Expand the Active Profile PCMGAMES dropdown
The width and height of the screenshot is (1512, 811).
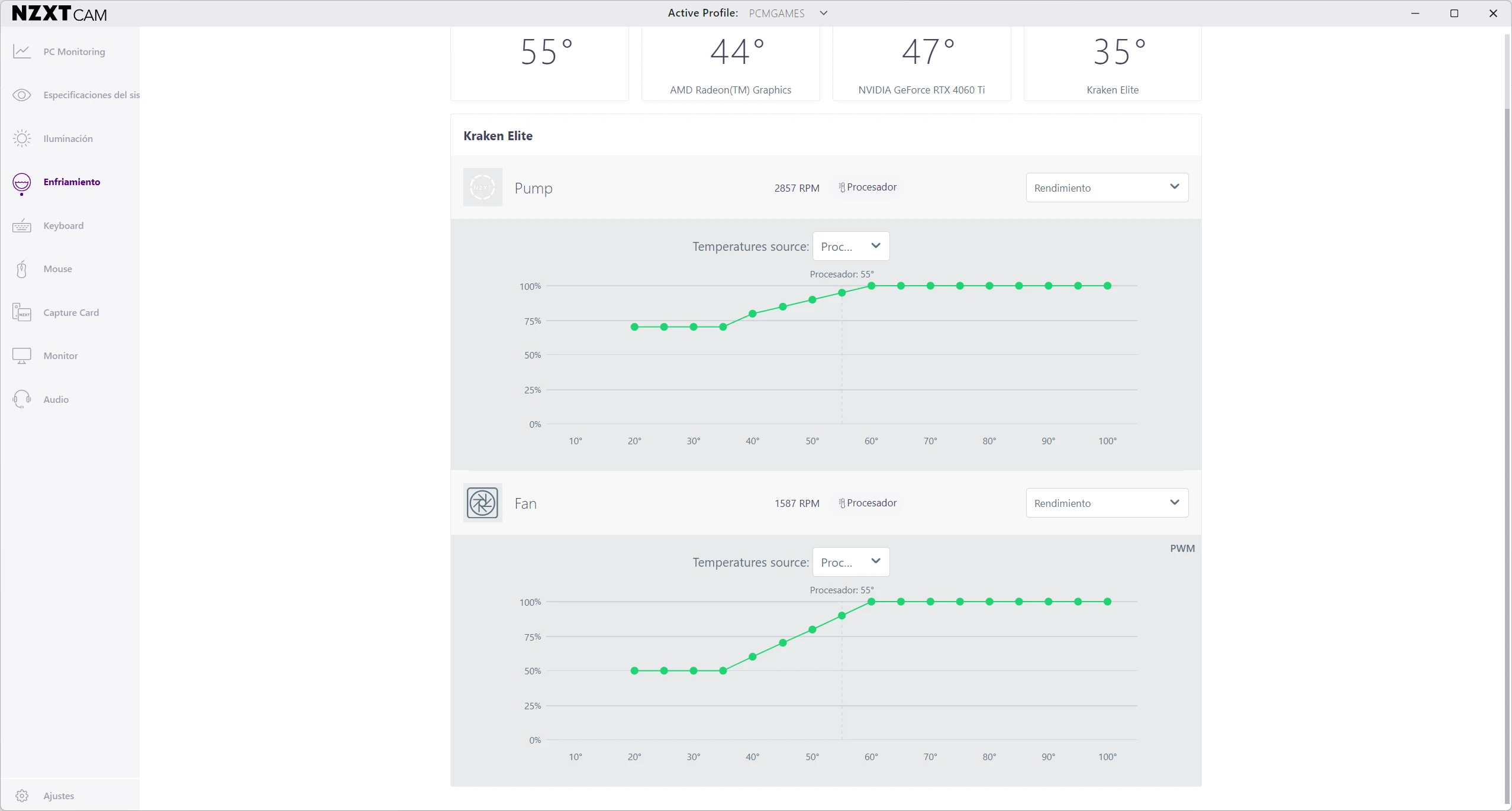[788, 13]
